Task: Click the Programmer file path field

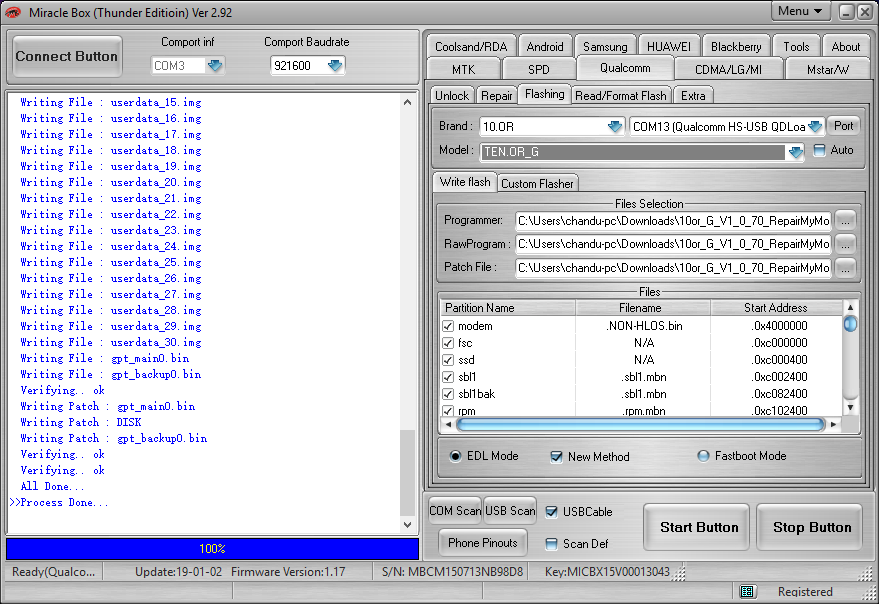Action: [673, 220]
